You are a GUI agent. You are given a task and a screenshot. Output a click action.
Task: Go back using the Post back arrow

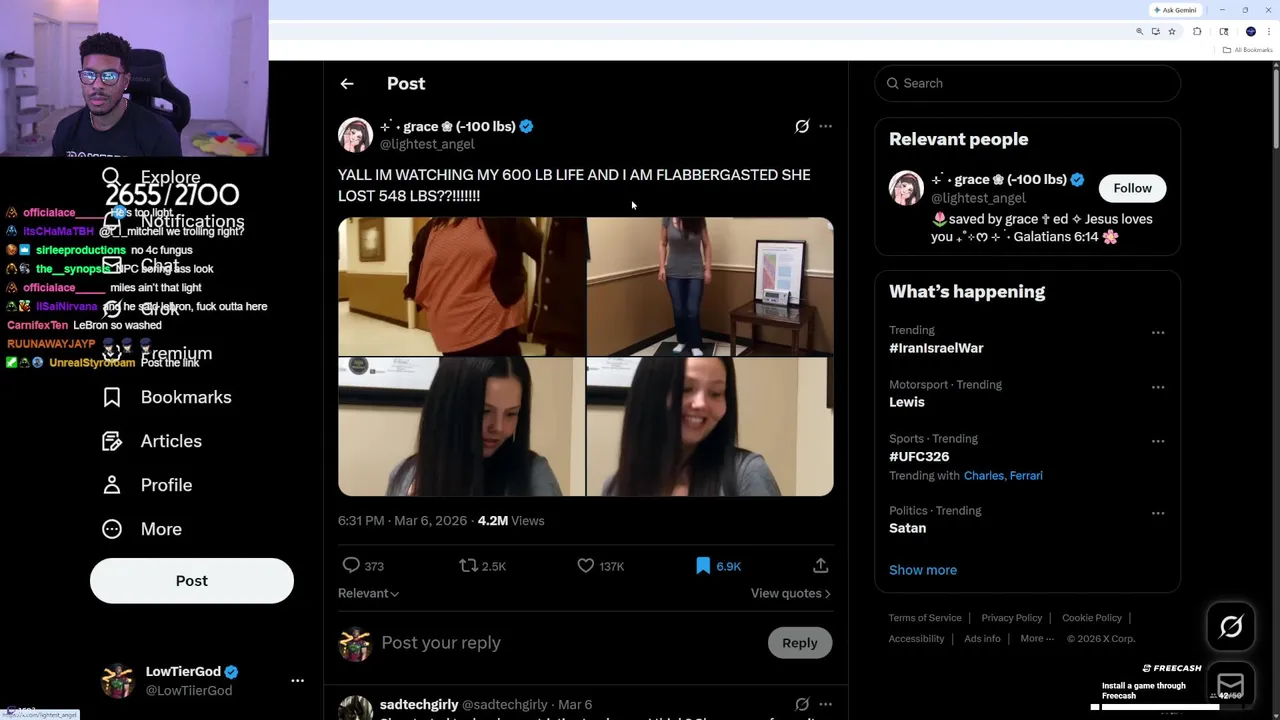(x=347, y=84)
